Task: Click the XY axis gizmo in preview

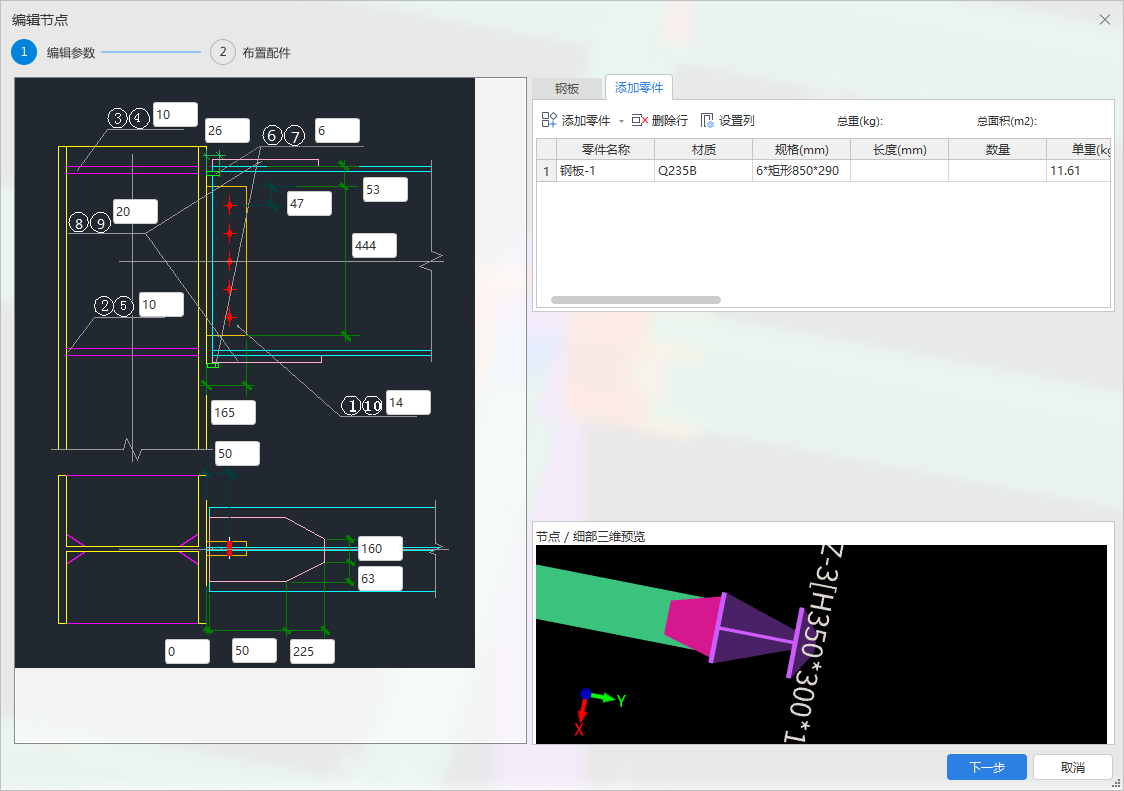Action: (601, 710)
